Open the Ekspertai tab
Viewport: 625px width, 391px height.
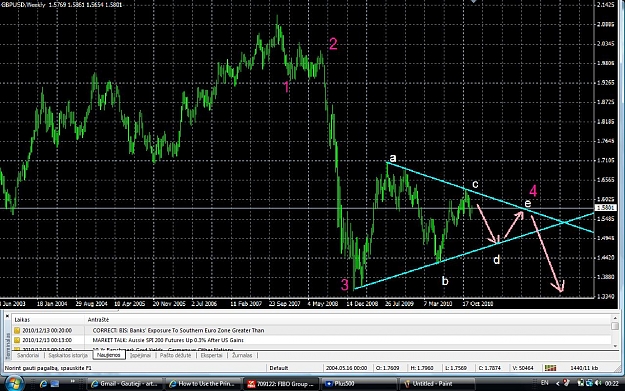tap(212, 355)
